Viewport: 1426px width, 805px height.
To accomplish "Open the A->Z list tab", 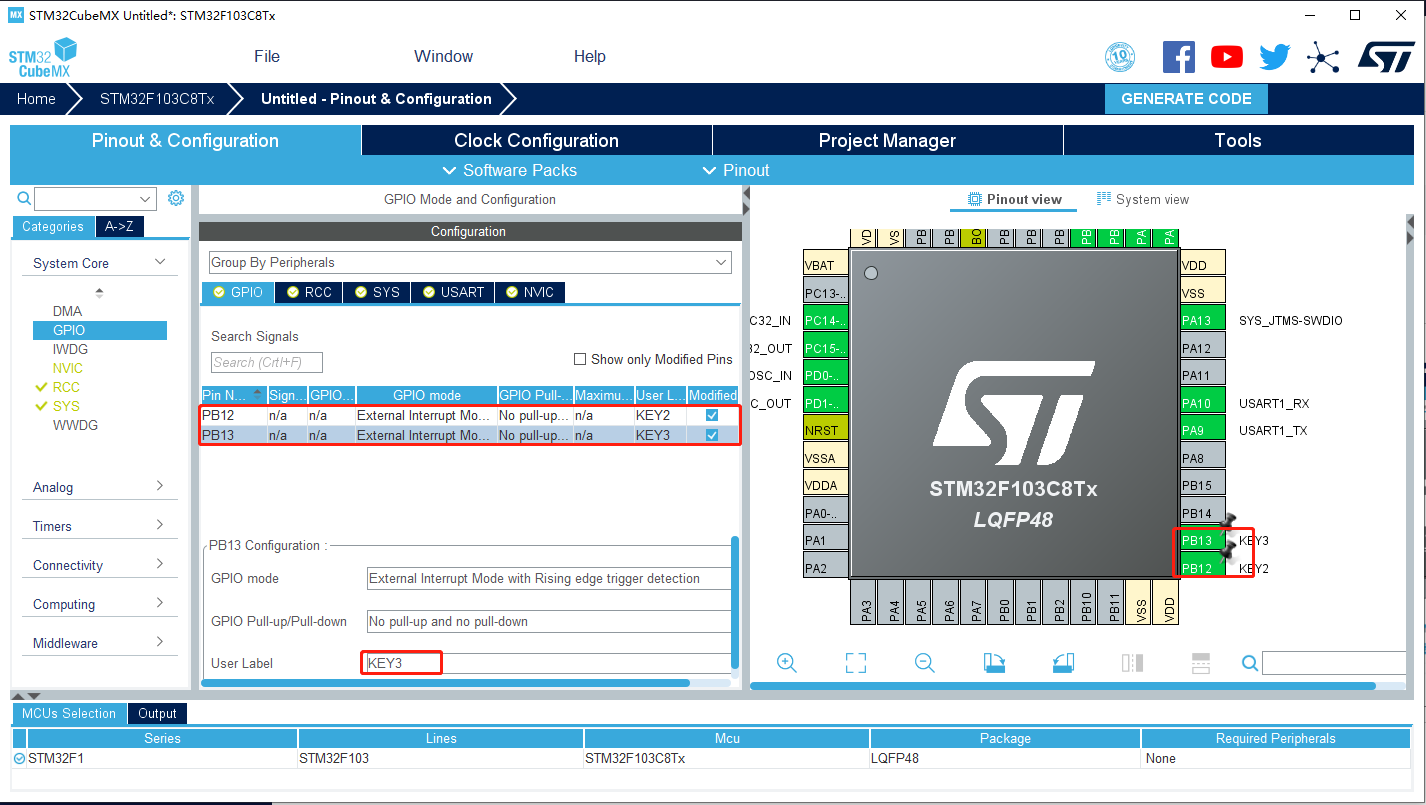I will click(119, 226).
